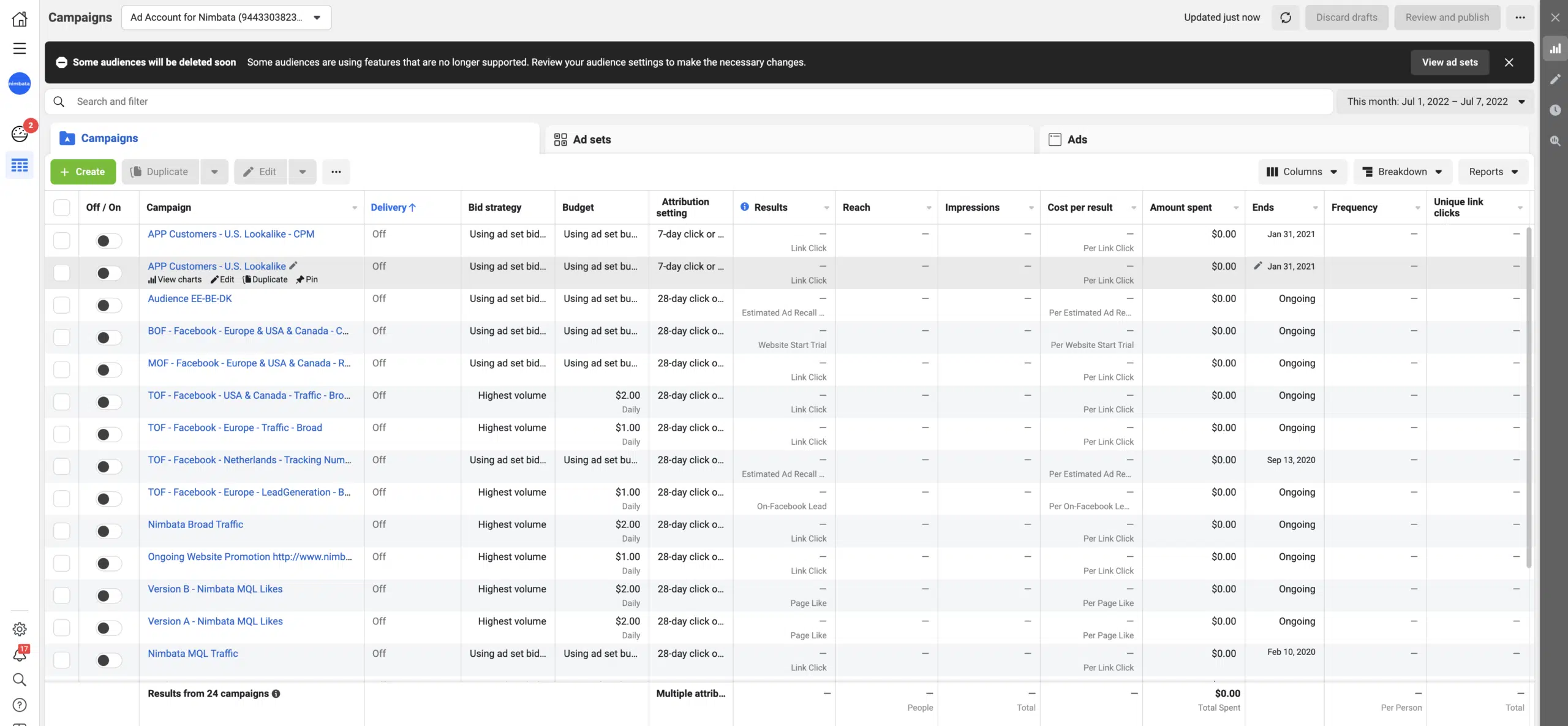Open the inspect magnifier in right panel
Screen dimensions: 1568x726
coord(1555,141)
